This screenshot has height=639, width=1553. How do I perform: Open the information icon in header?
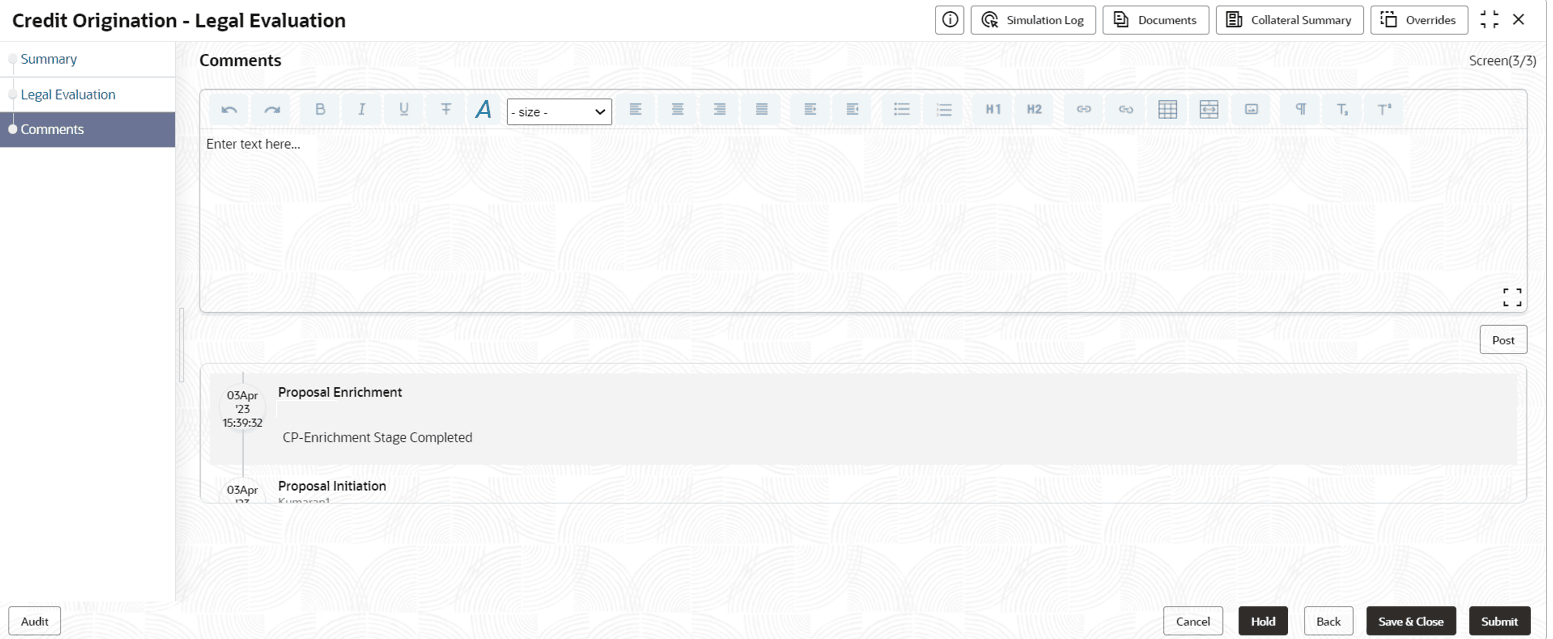click(x=950, y=20)
